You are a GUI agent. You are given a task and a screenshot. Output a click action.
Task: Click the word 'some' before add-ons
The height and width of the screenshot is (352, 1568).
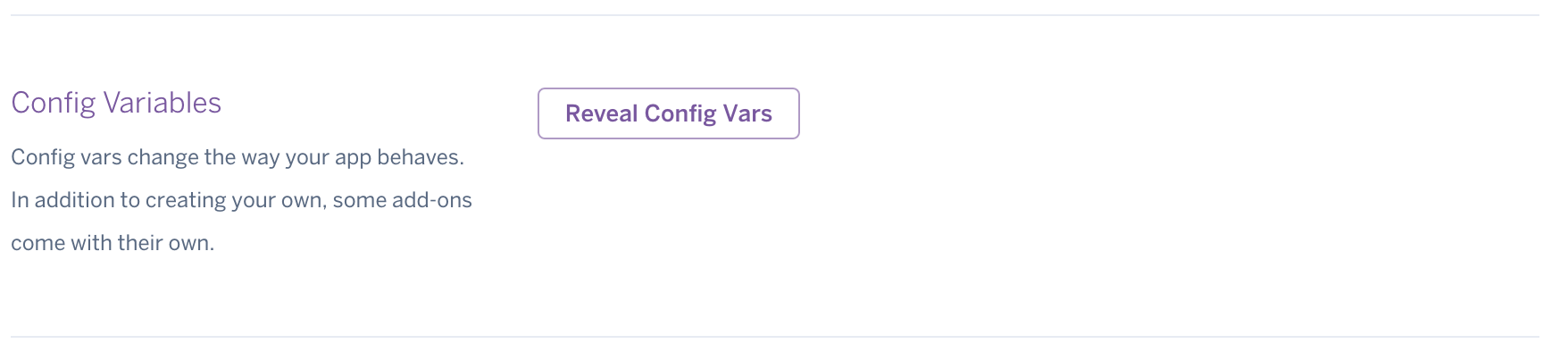point(360,201)
